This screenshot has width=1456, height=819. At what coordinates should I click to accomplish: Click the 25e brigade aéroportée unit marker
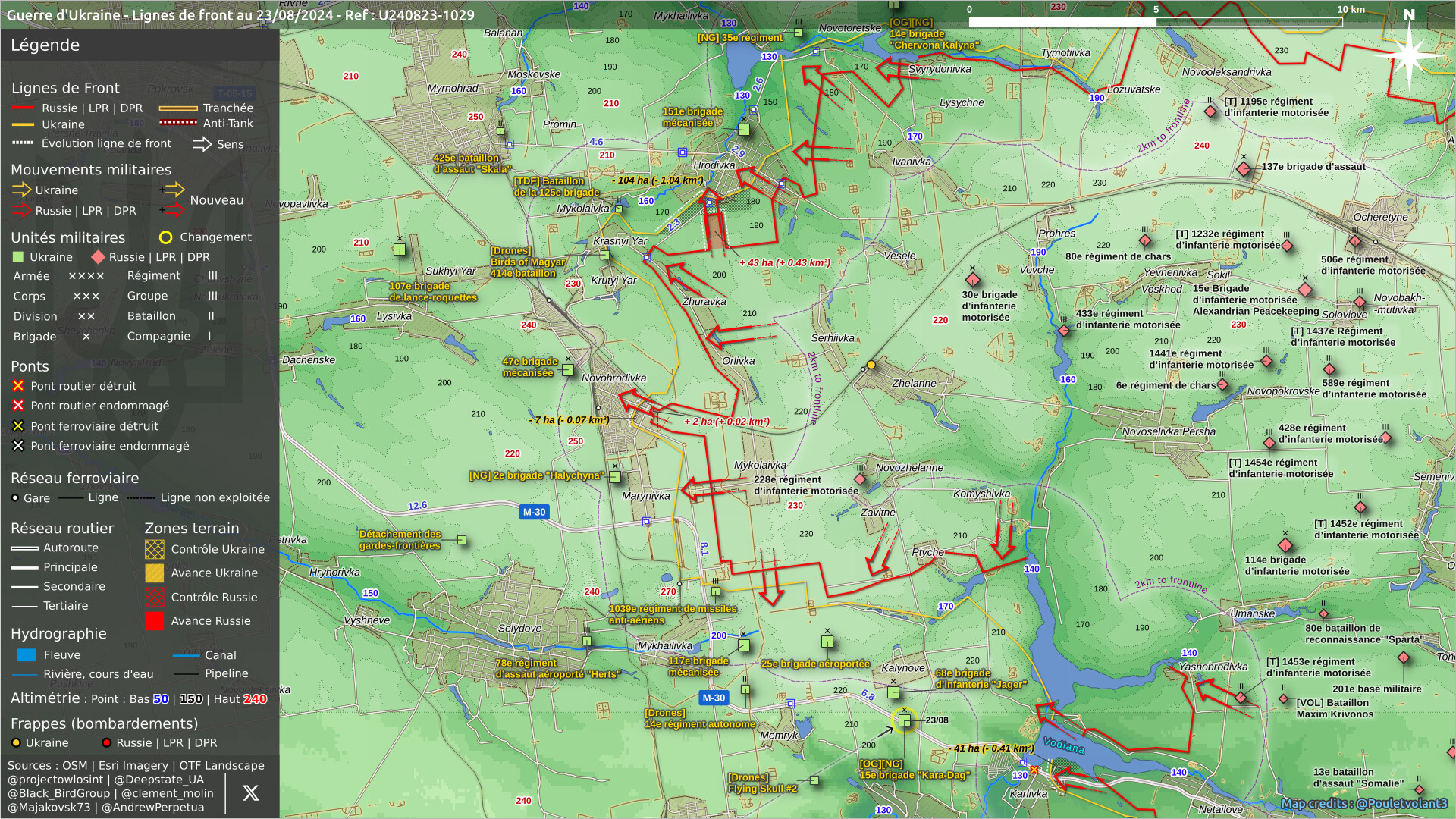827,642
